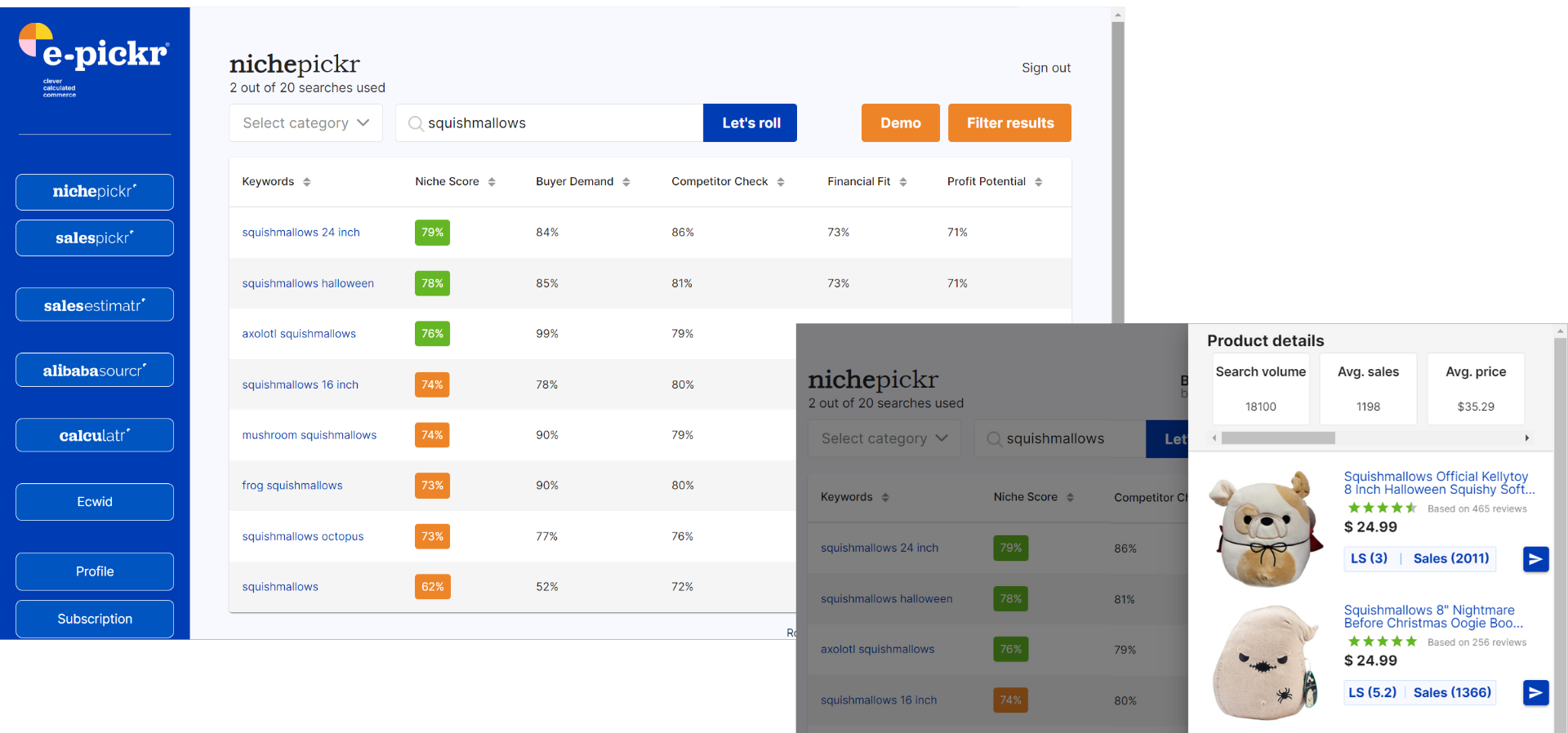Sort by Competitor Check column arrows
Viewport: 1568px width, 733px height.
pyautogui.click(x=781, y=182)
